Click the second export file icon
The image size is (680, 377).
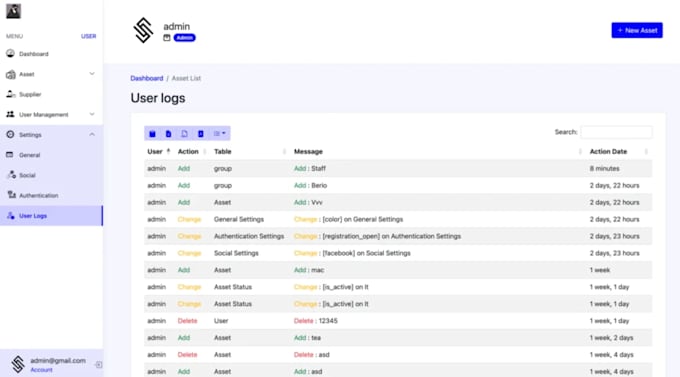(x=168, y=134)
